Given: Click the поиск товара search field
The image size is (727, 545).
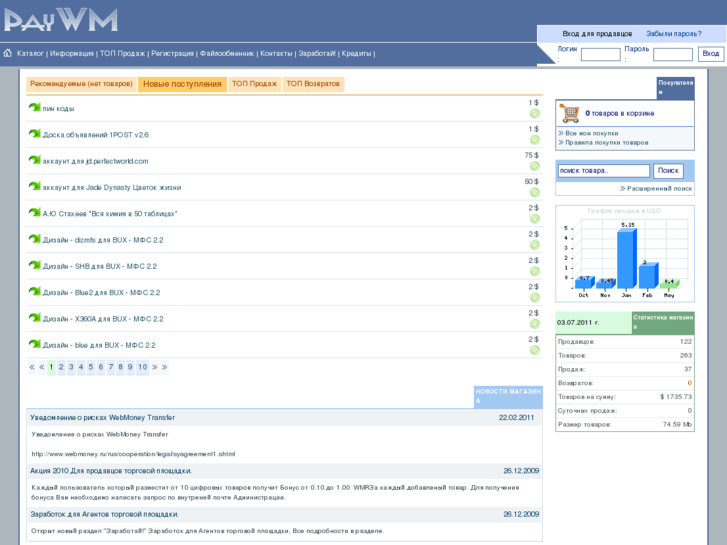Looking at the screenshot, I should pyautogui.click(x=603, y=171).
